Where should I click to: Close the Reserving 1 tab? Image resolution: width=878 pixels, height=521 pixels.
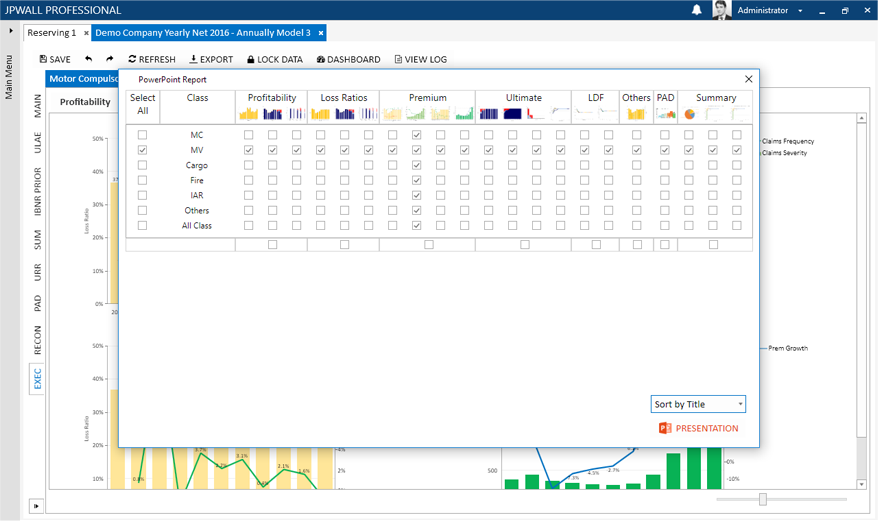86,33
